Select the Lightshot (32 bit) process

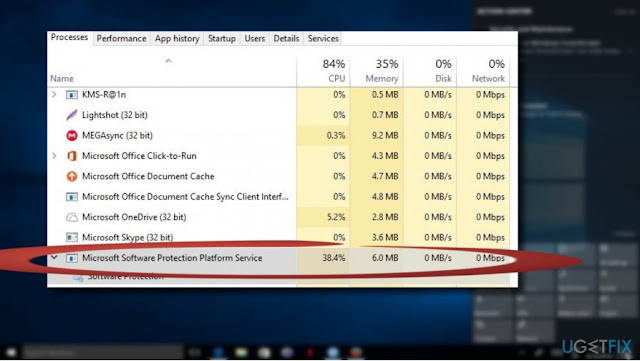click(278, 115)
